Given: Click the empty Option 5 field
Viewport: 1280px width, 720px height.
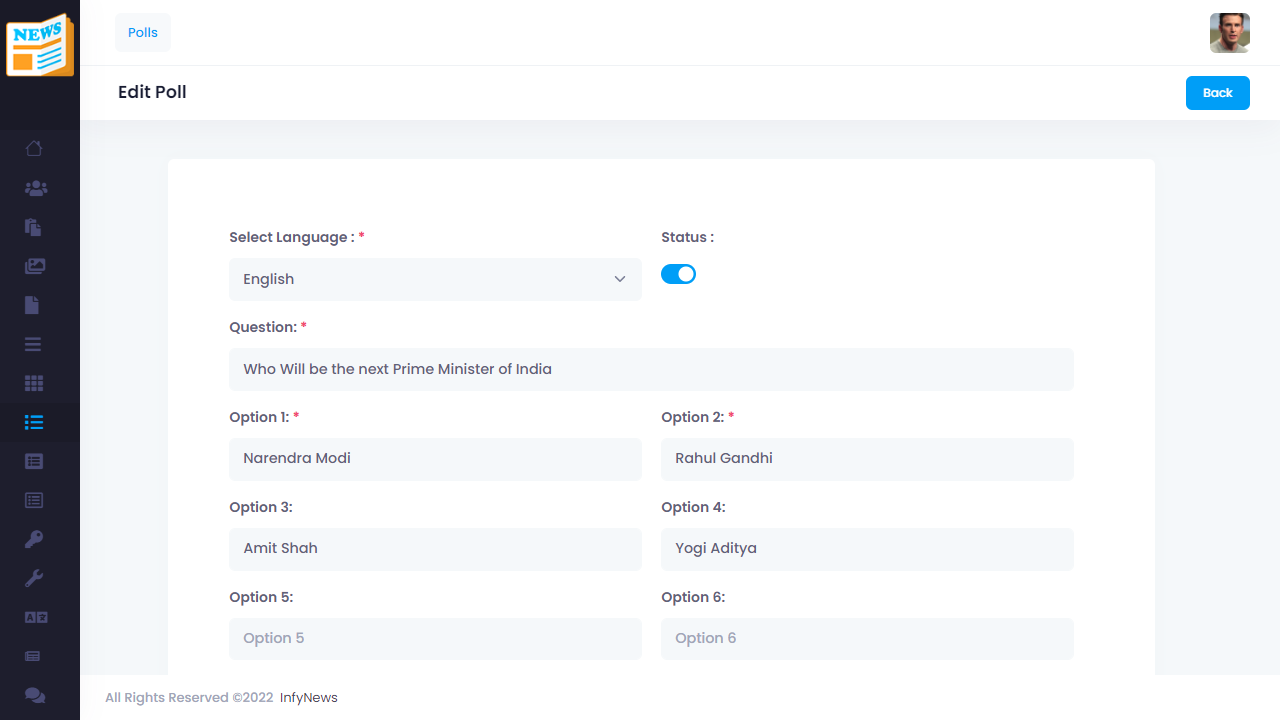Looking at the screenshot, I should click(x=435, y=639).
